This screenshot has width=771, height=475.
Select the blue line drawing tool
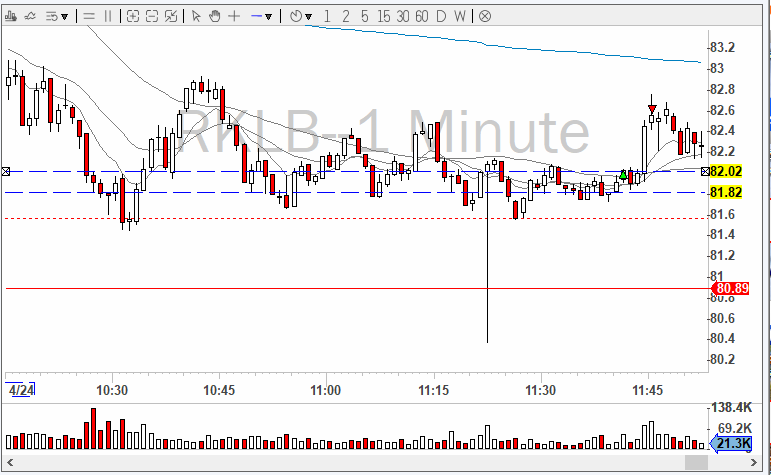[256, 16]
